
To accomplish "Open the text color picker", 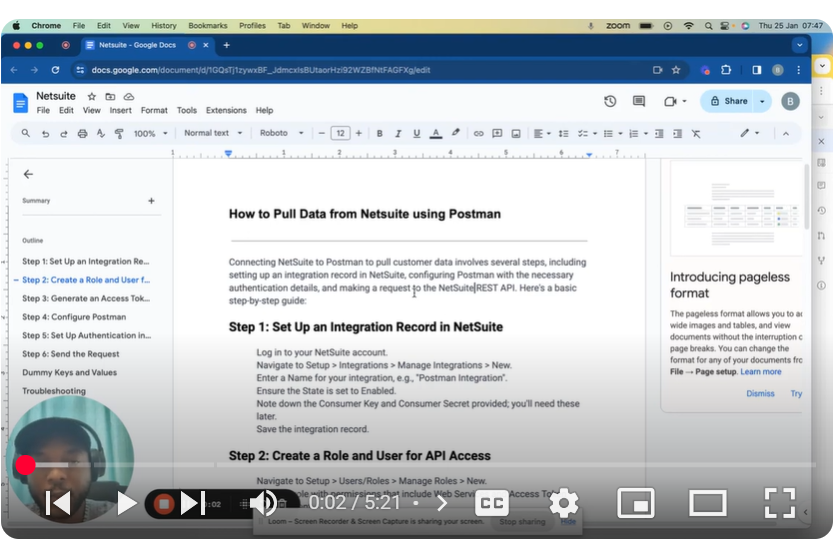I will tap(436, 133).
